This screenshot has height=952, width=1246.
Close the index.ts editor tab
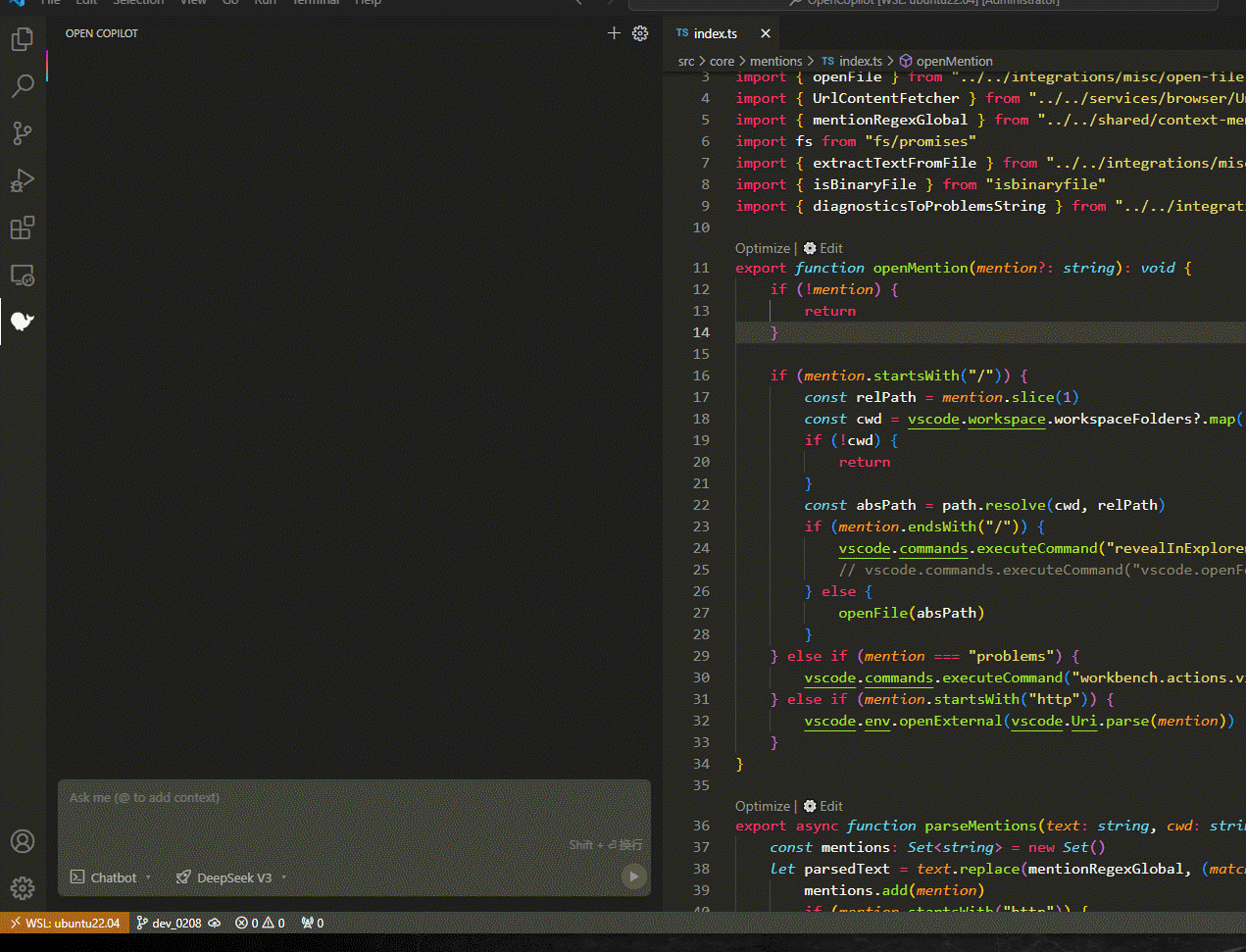(766, 33)
